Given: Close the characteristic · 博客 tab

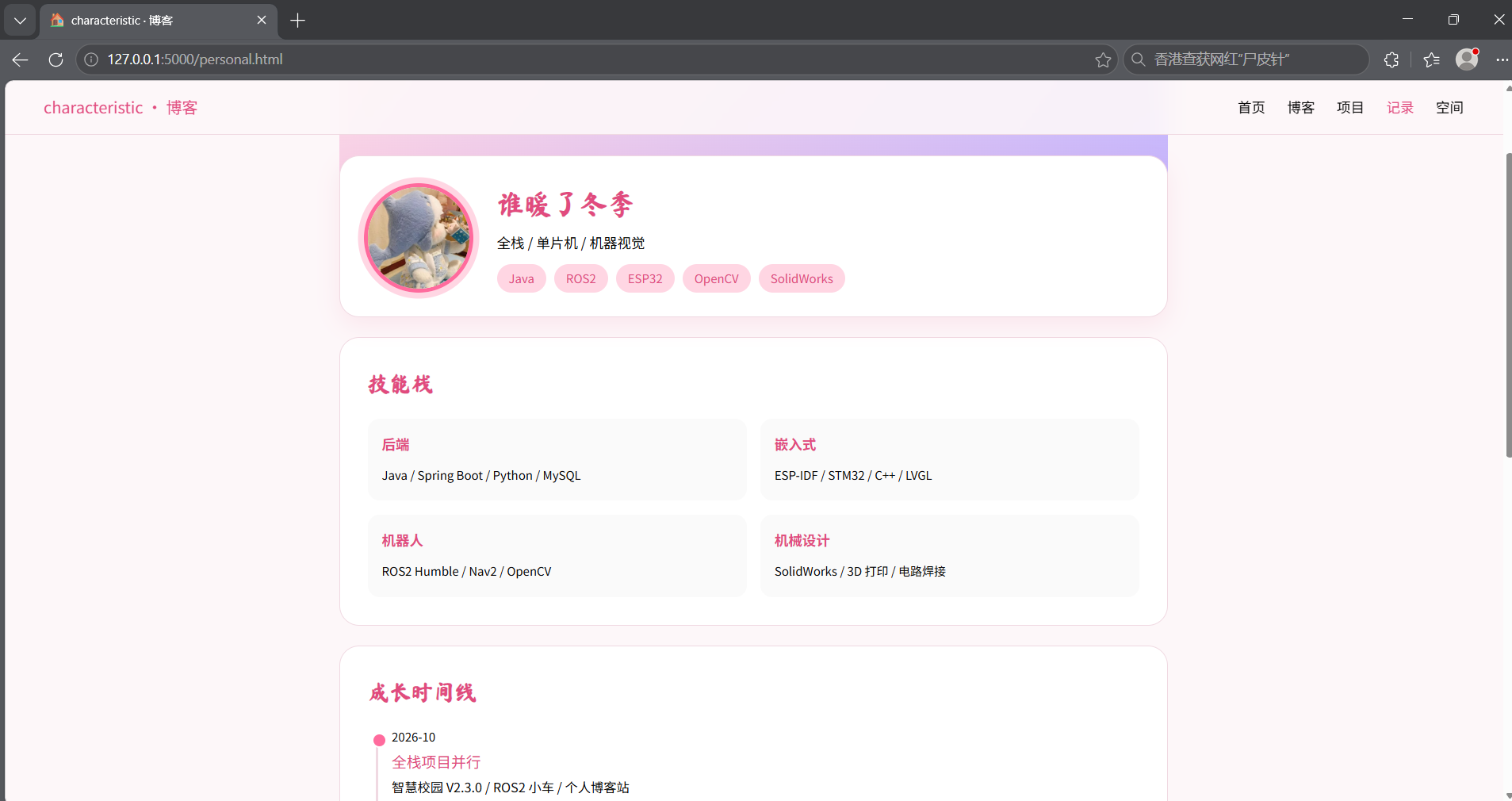Looking at the screenshot, I should pos(262,20).
